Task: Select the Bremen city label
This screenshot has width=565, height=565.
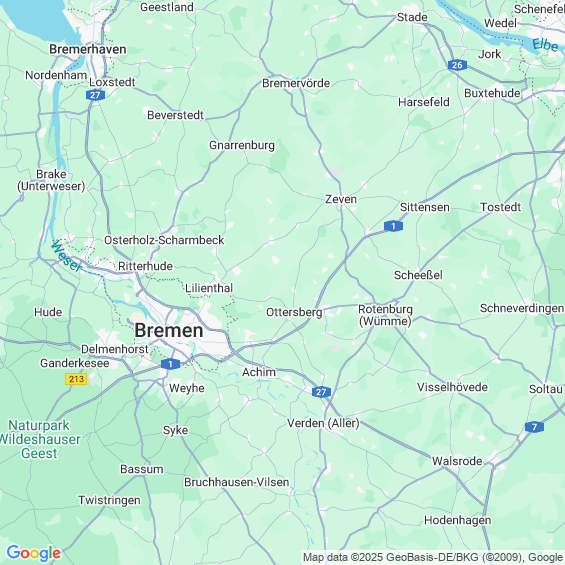Action: pos(169,330)
